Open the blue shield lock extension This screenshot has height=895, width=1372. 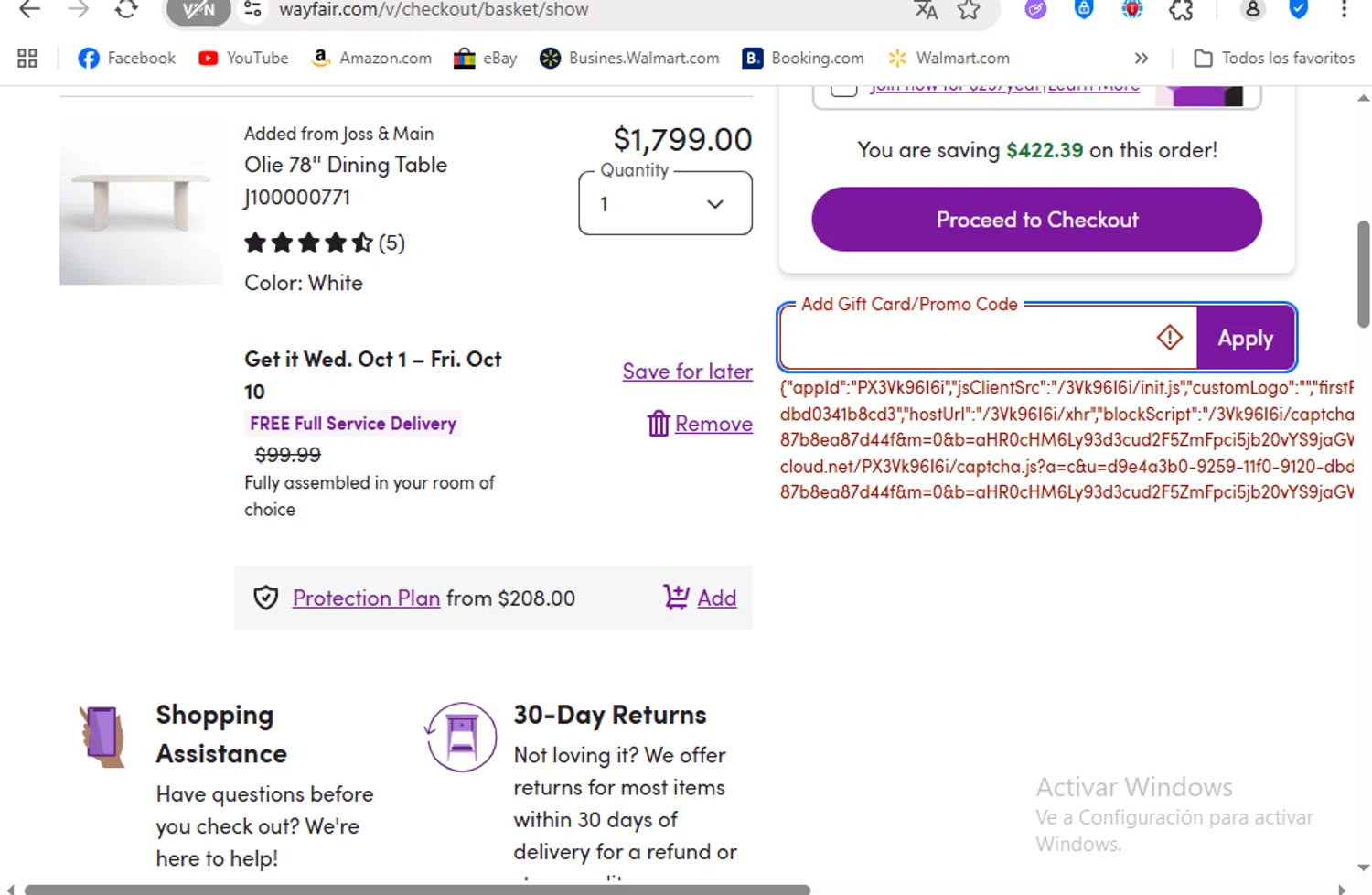click(x=1084, y=10)
